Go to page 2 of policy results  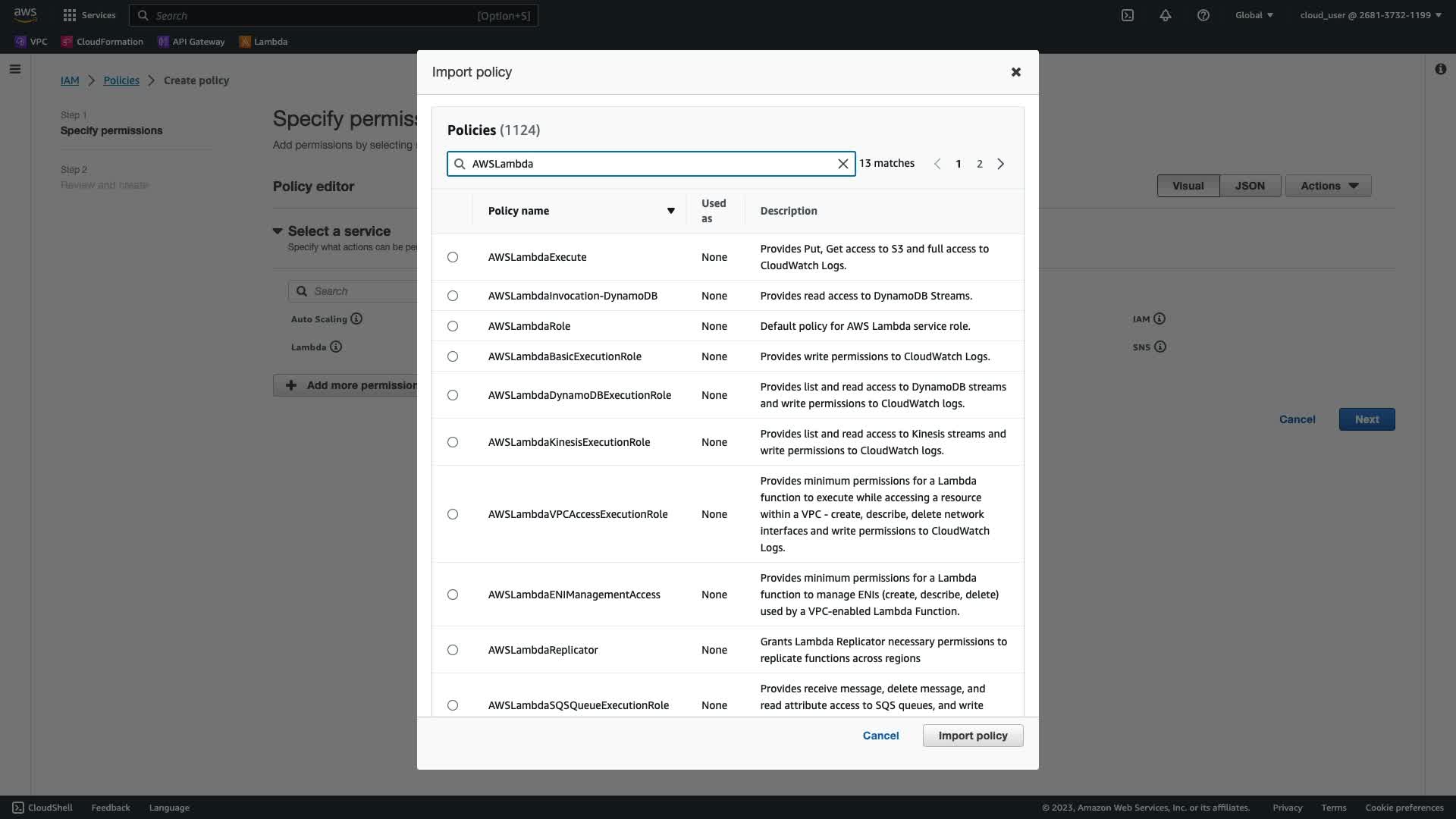[980, 164]
